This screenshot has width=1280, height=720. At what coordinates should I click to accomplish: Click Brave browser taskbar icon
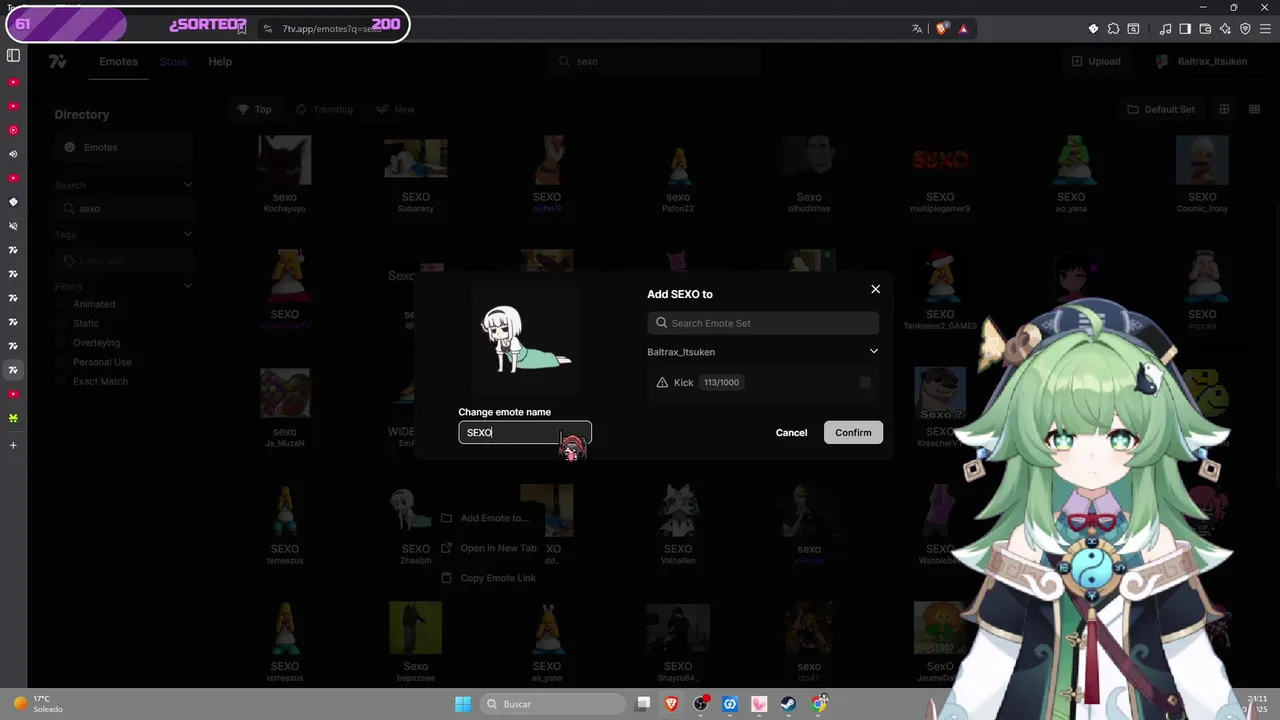tap(672, 704)
